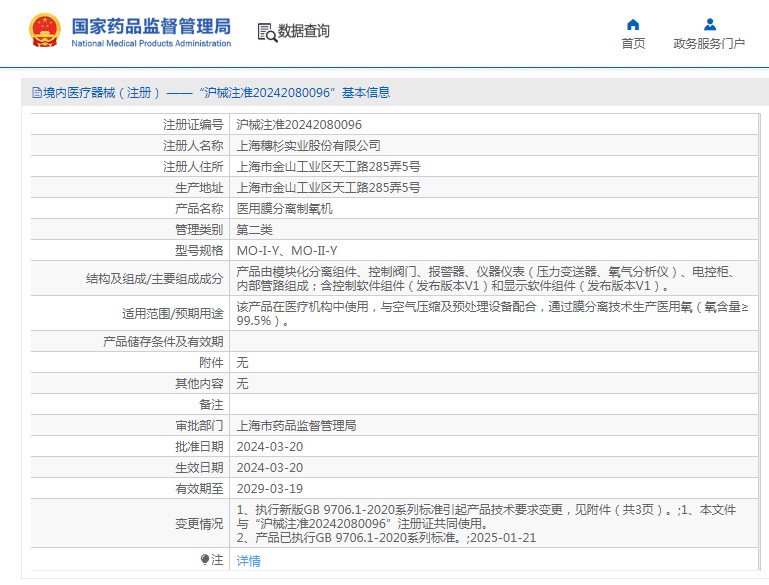Click the expiry date 2029-03-19

click(x=269, y=489)
